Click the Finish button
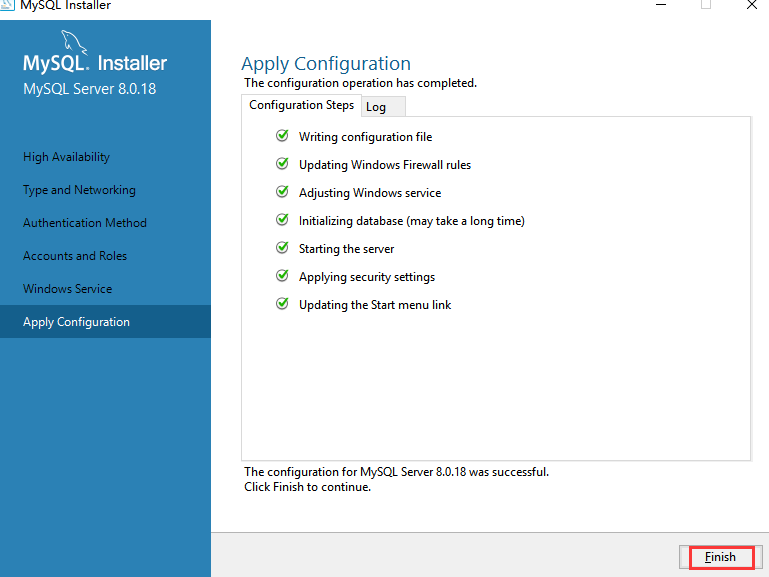The height and width of the screenshot is (577, 769). click(x=720, y=557)
